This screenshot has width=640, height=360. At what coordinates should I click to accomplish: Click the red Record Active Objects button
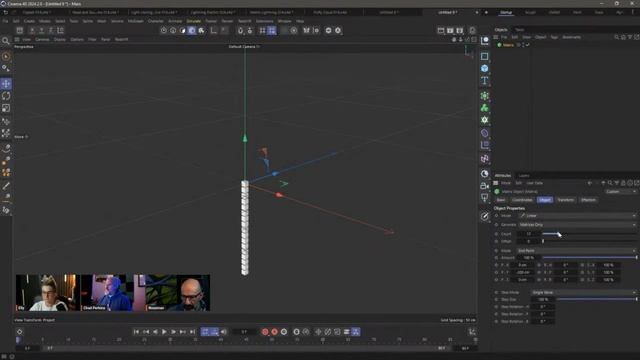265,332
